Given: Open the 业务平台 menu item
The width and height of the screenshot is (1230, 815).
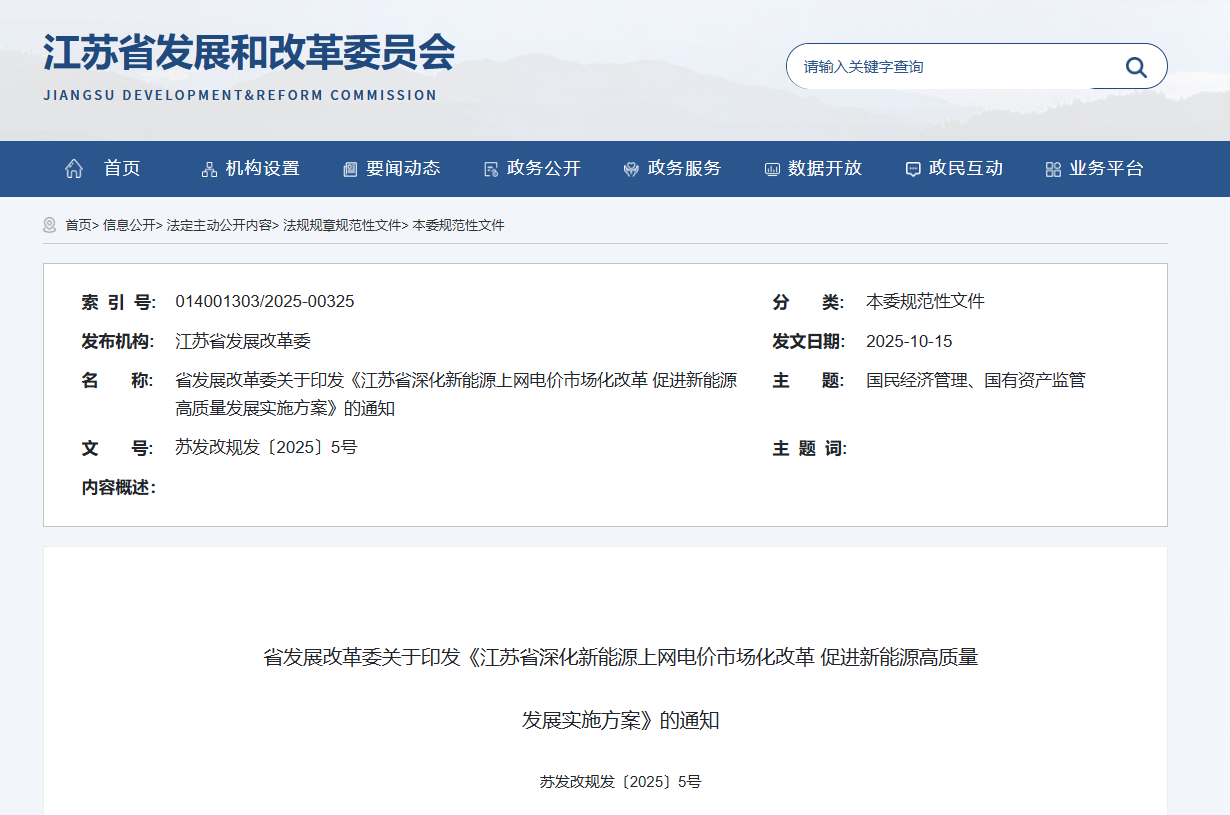Looking at the screenshot, I should (x=1106, y=169).
